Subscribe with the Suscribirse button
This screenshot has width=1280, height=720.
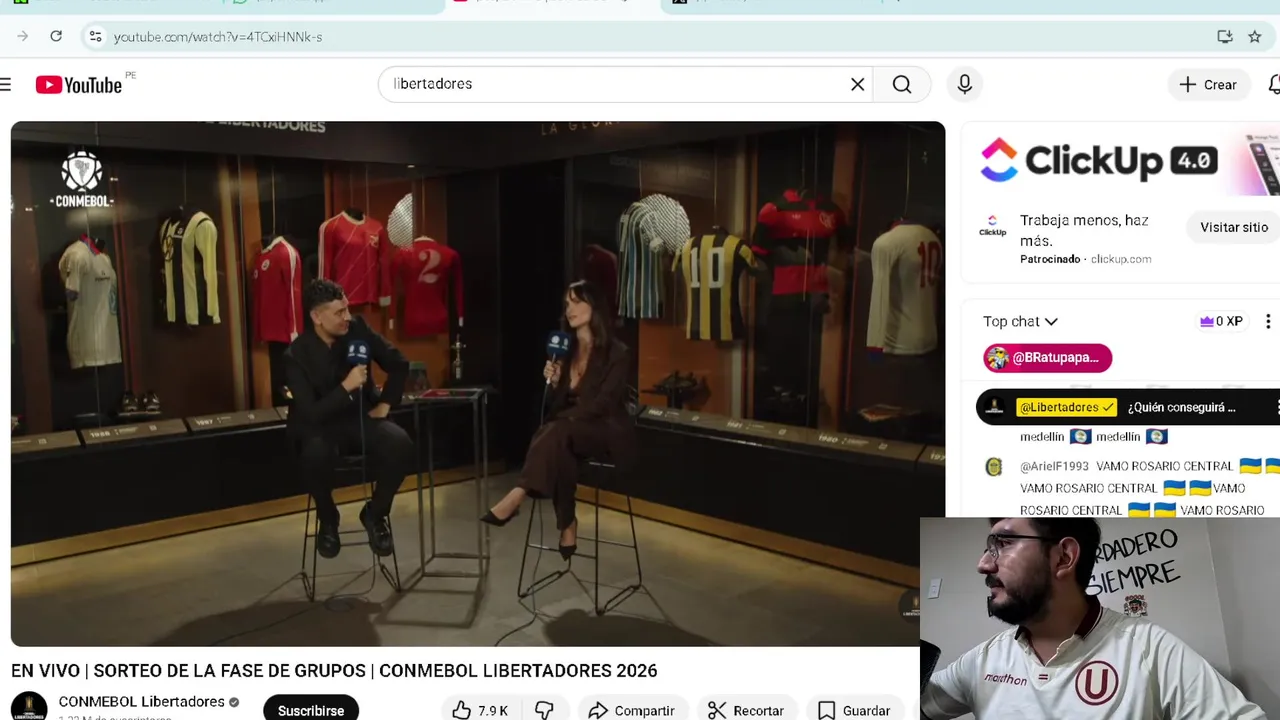click(x=311, y=710)
